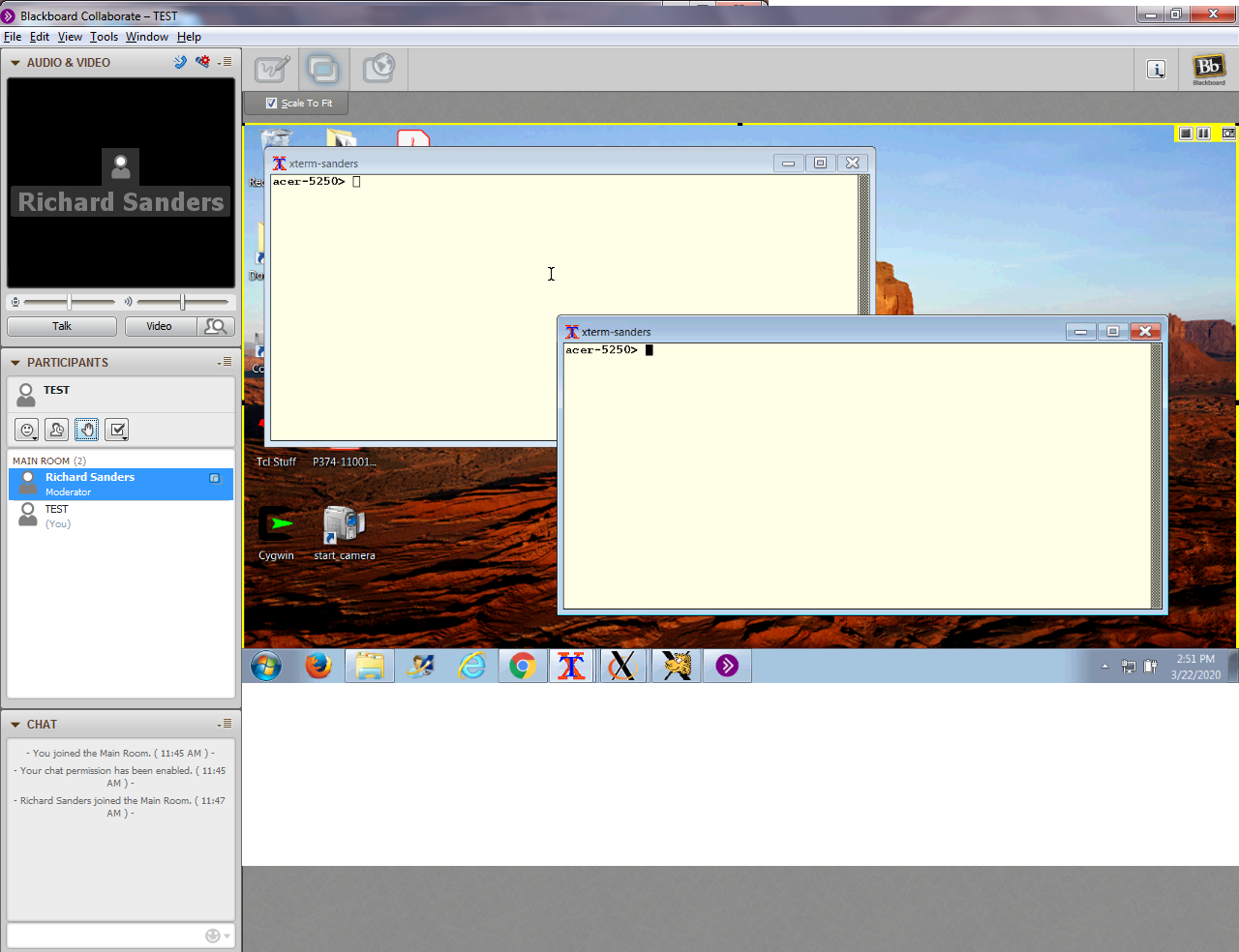Select Application Sharing mode icon

tap(323, 69)
